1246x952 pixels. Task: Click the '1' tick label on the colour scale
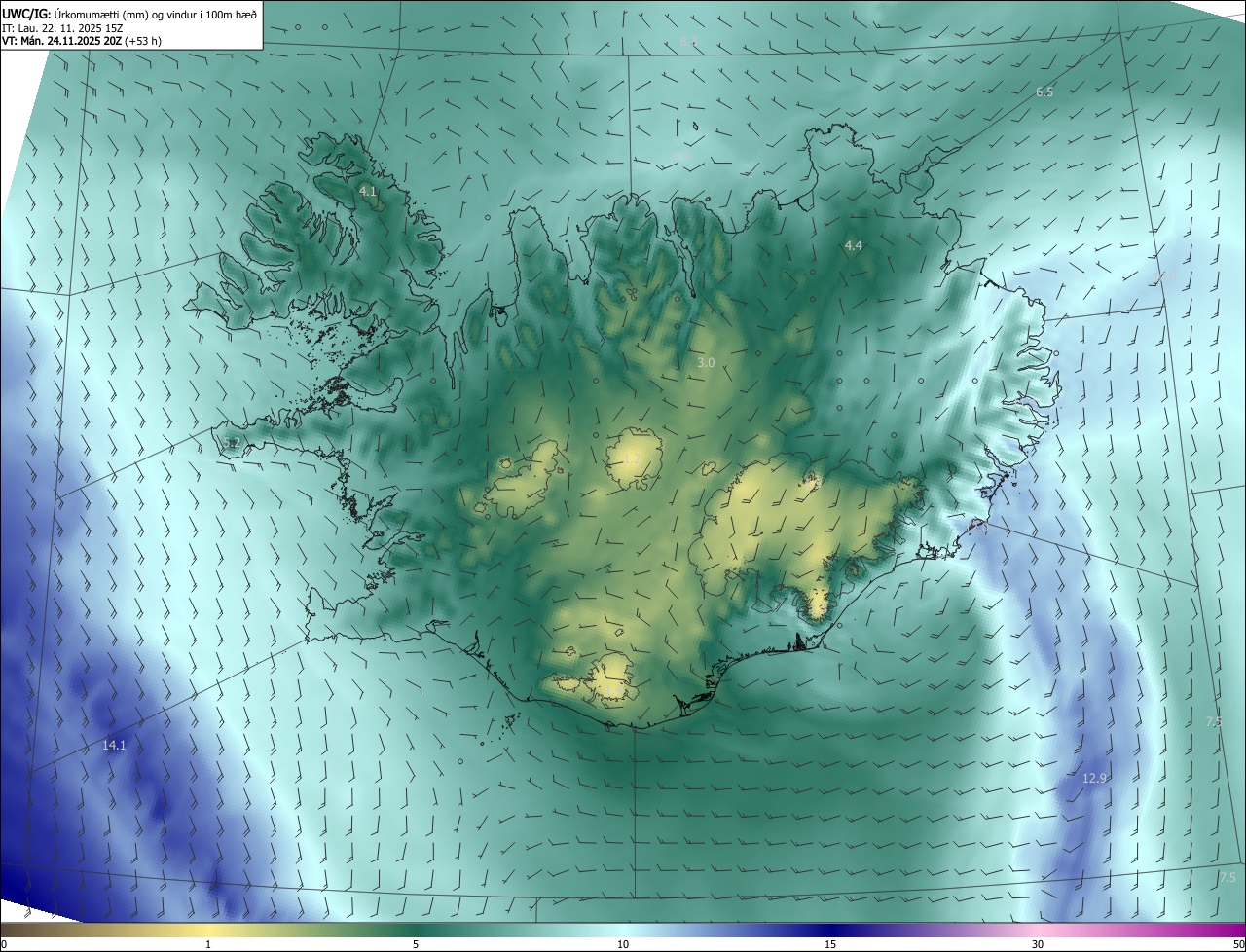(x=208, y=944)
